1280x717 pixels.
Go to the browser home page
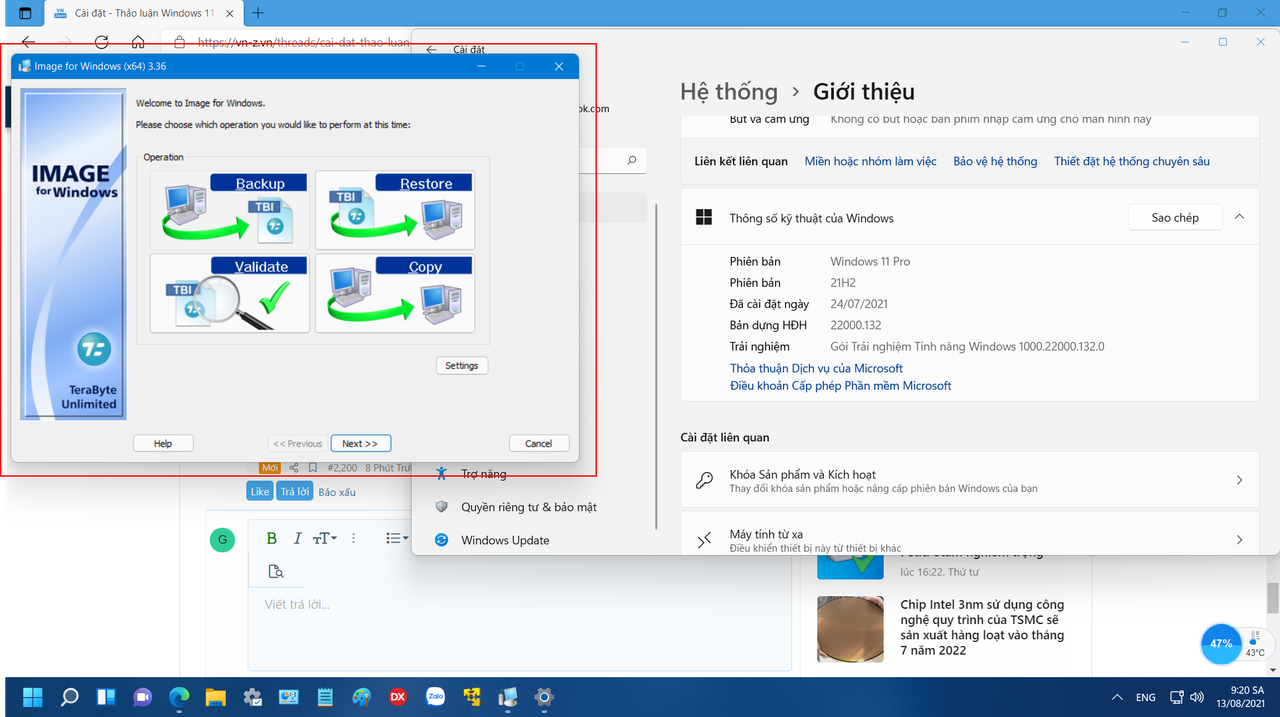[x=138, y=43]
